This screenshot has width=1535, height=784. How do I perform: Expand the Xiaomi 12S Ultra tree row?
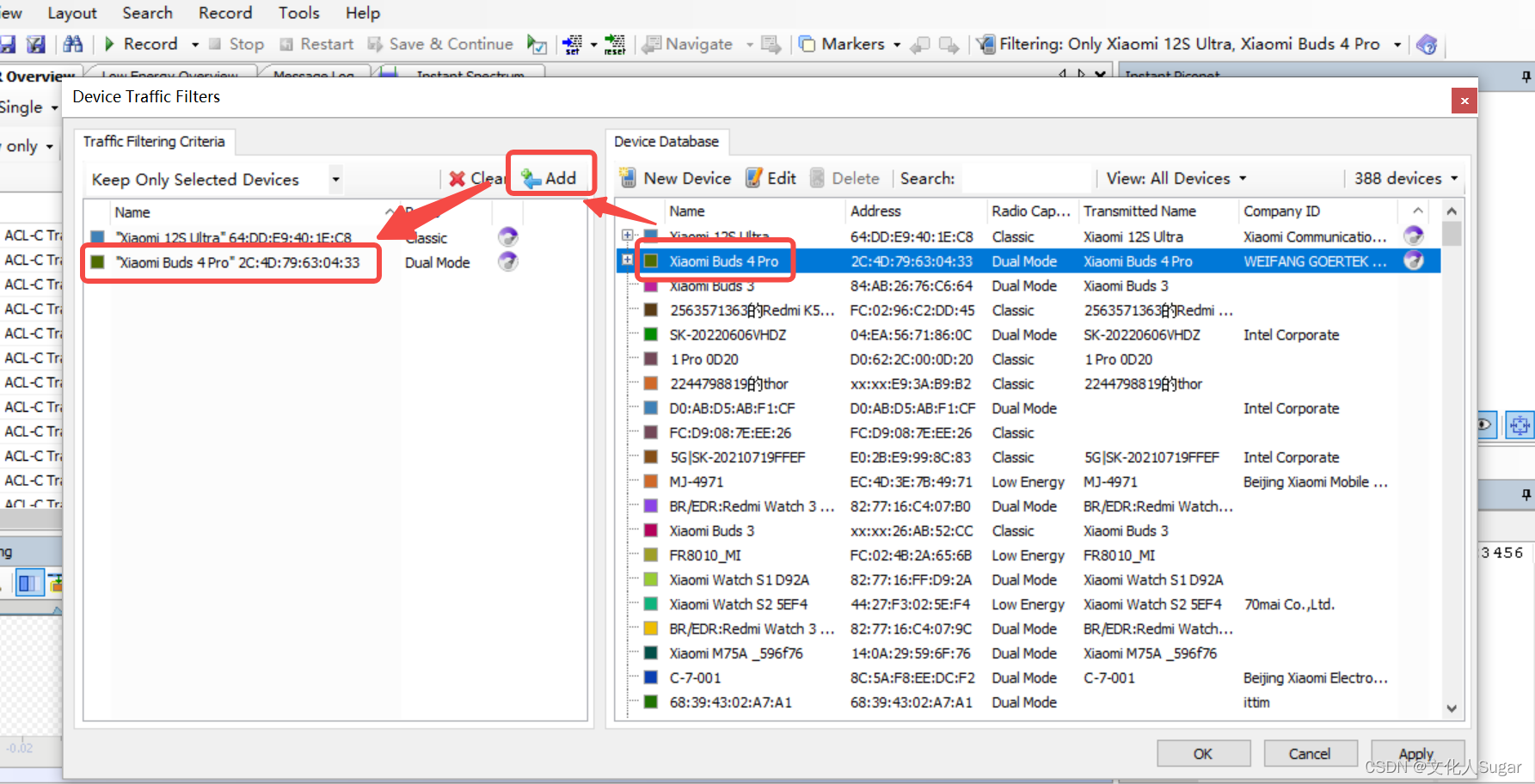click(x=627, y=236)
